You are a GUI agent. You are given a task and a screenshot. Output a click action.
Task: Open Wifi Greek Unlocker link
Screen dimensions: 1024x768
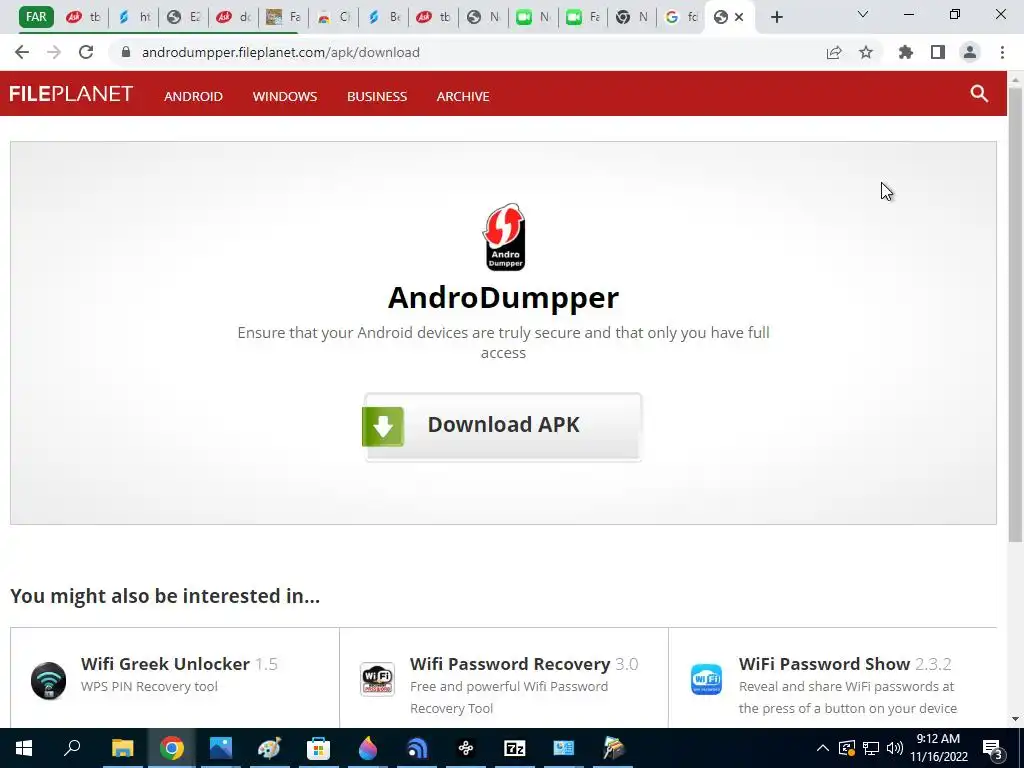coord(165,664)
